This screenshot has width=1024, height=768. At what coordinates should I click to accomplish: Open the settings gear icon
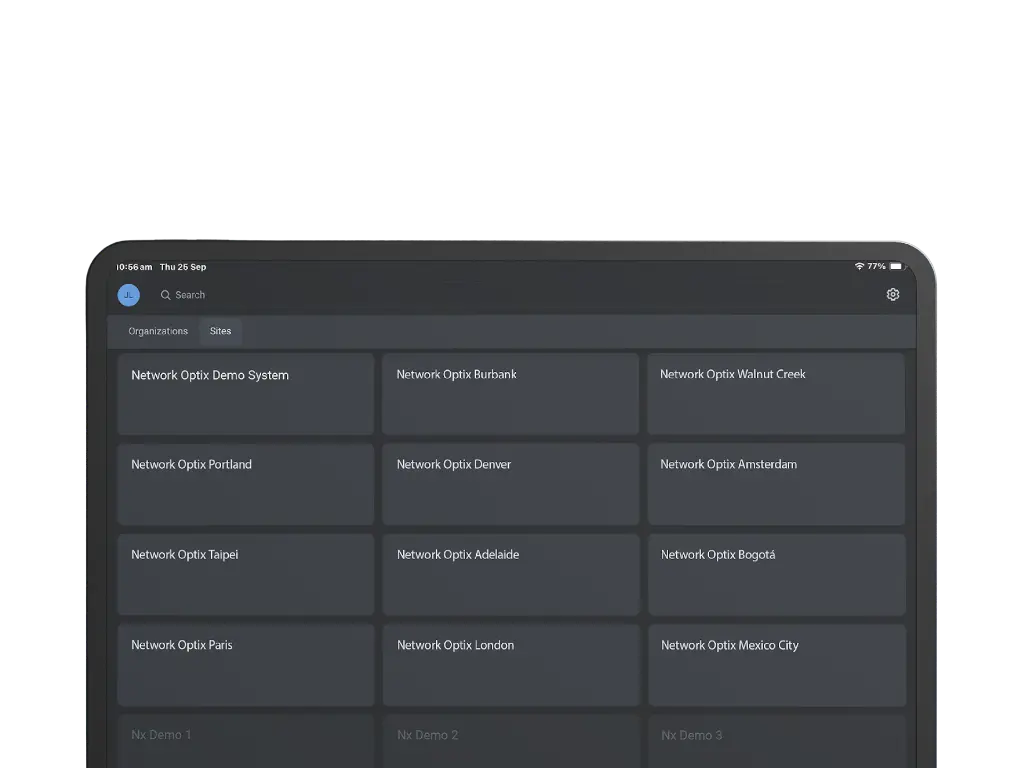click(893, 295)
